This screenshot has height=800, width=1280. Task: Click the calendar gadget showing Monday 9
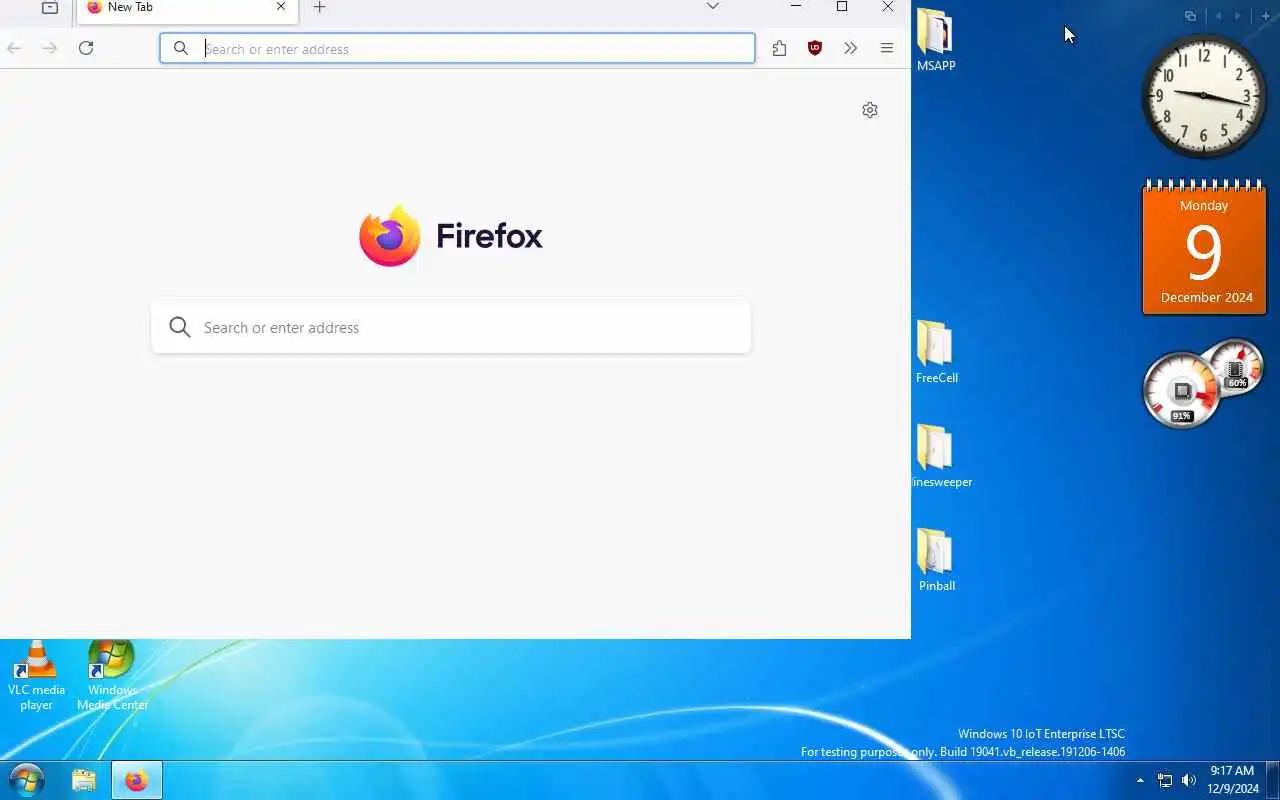pos(1204,248)
